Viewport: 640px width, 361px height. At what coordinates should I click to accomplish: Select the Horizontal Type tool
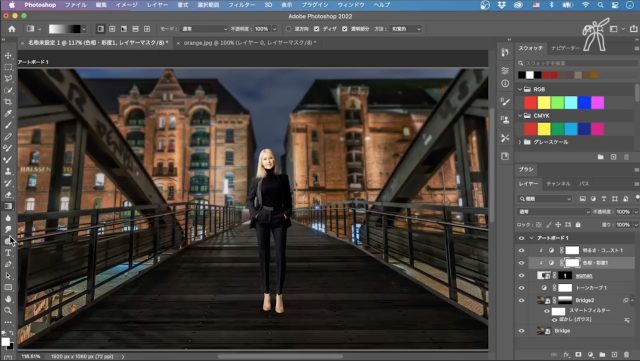(8, 253)
